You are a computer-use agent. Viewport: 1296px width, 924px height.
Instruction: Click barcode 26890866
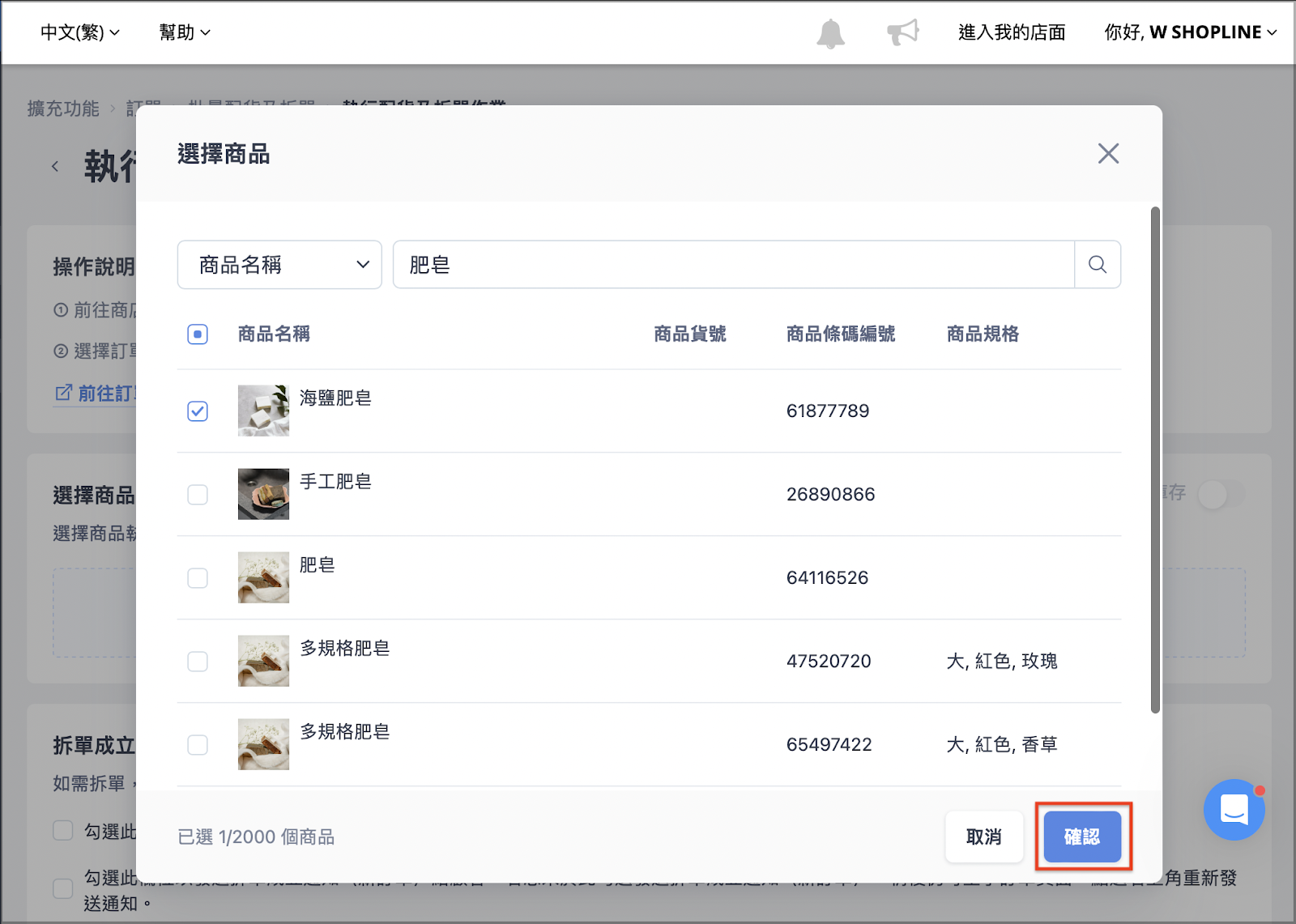tap(831, 494)
